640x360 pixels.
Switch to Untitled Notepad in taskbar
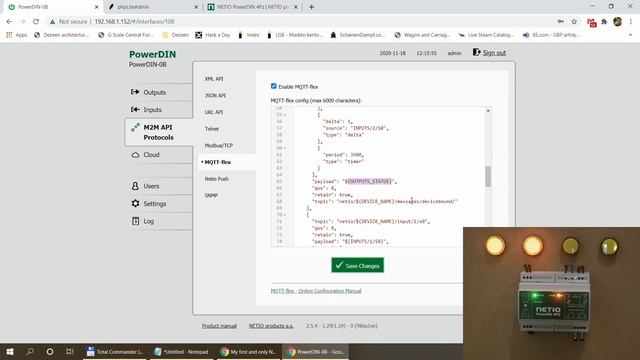182,351
